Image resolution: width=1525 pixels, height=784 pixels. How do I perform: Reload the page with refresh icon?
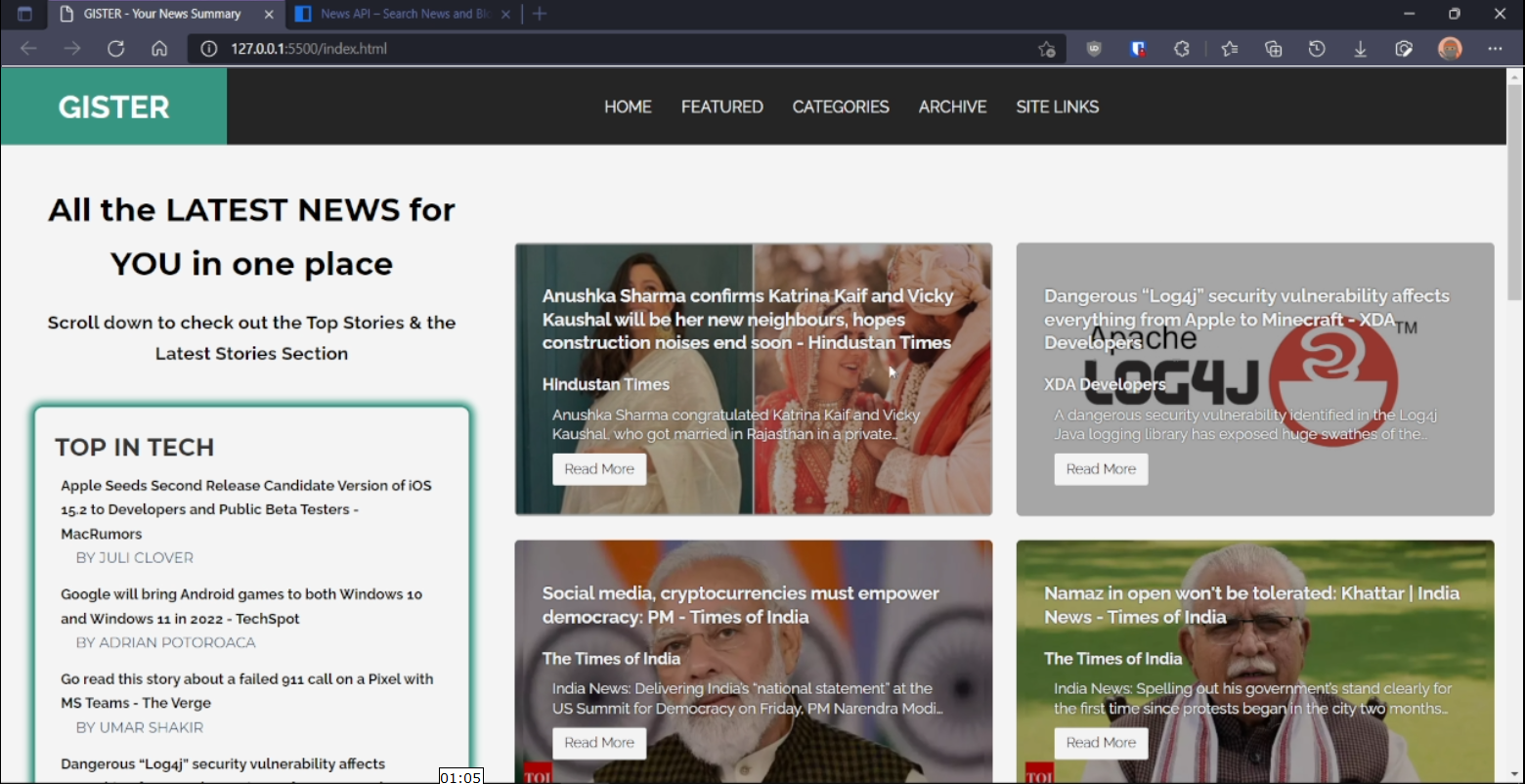[115, 49]
